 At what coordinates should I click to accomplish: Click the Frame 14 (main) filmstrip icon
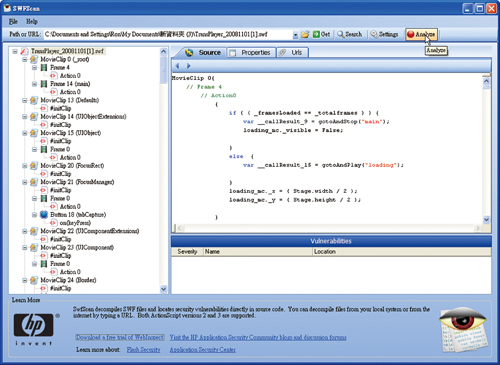tap(44, 84)
